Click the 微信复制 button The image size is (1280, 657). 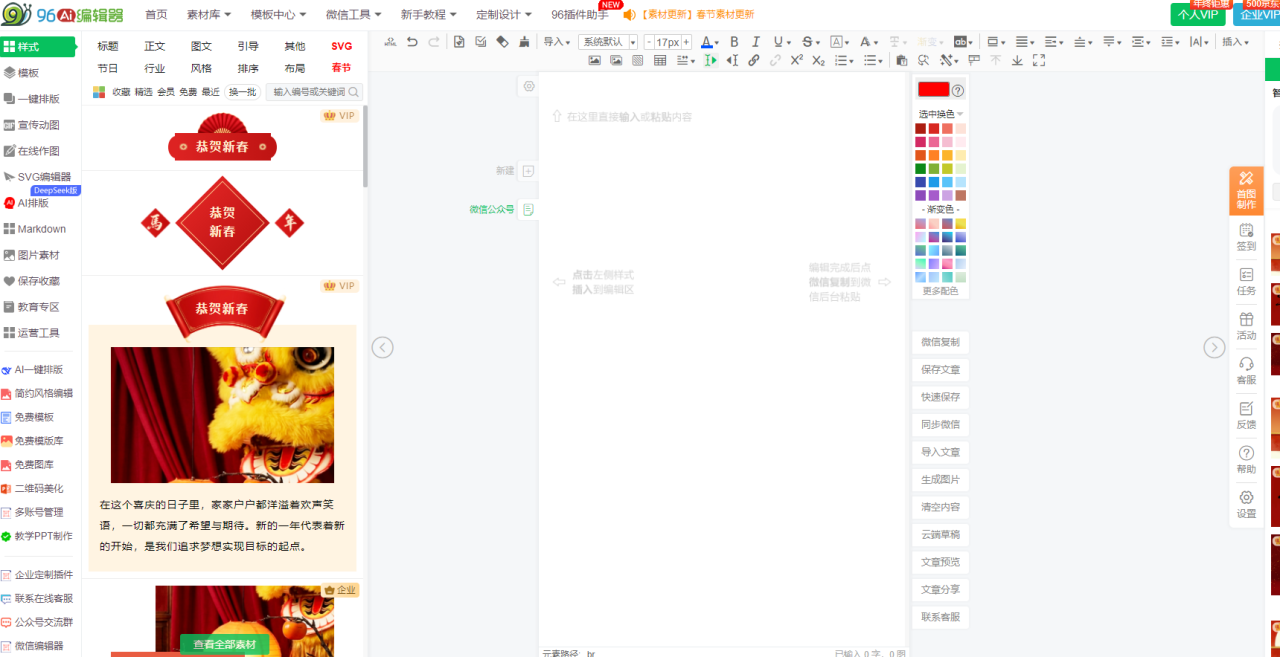click(x=940, y=342)
